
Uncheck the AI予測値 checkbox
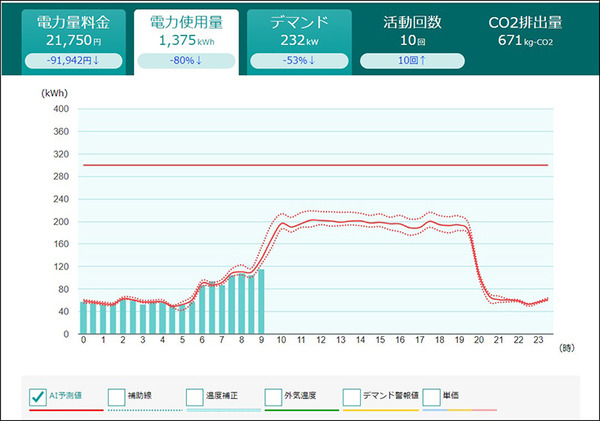36,397
